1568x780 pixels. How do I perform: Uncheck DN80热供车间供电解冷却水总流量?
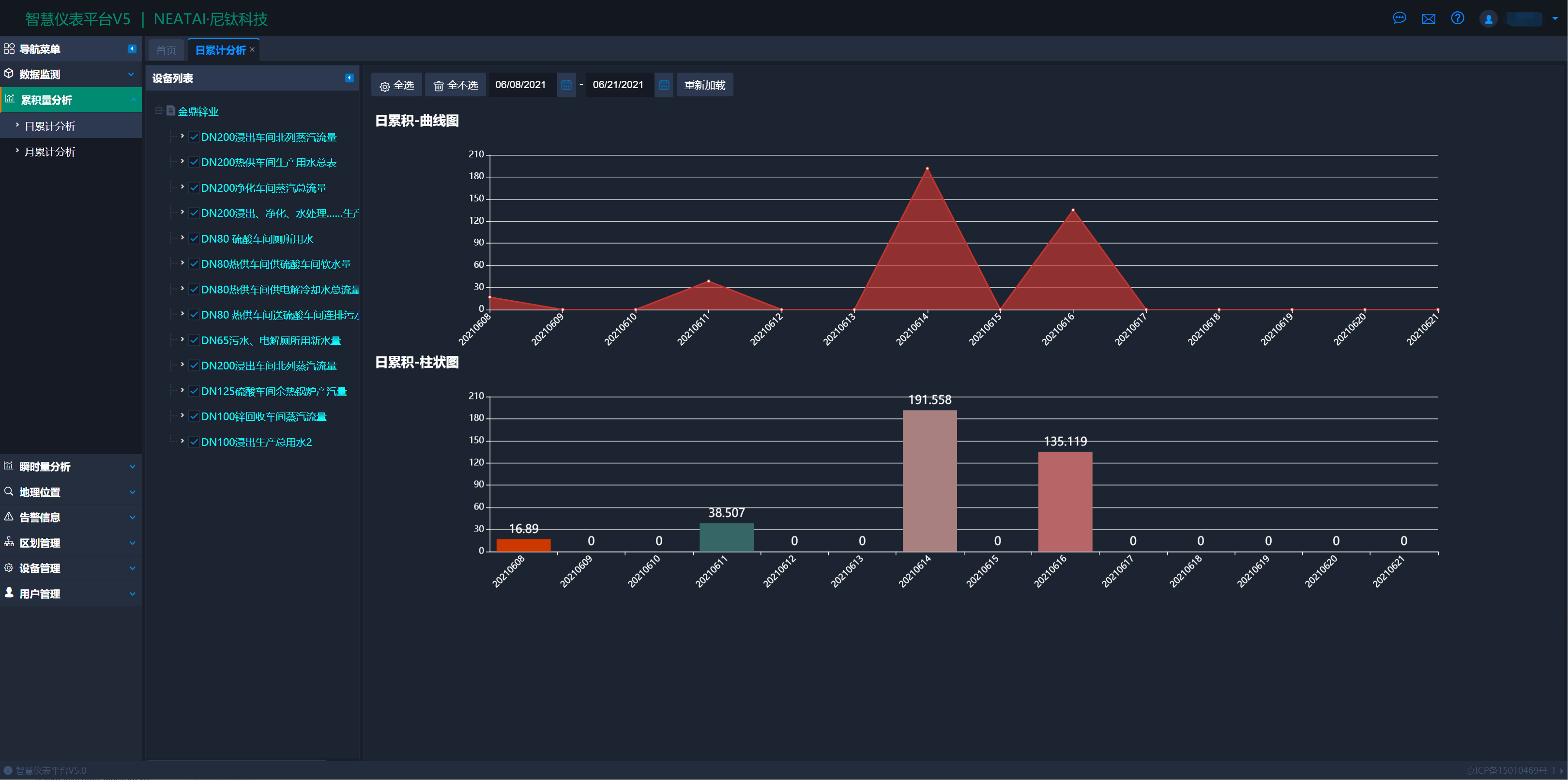[194, 289]
